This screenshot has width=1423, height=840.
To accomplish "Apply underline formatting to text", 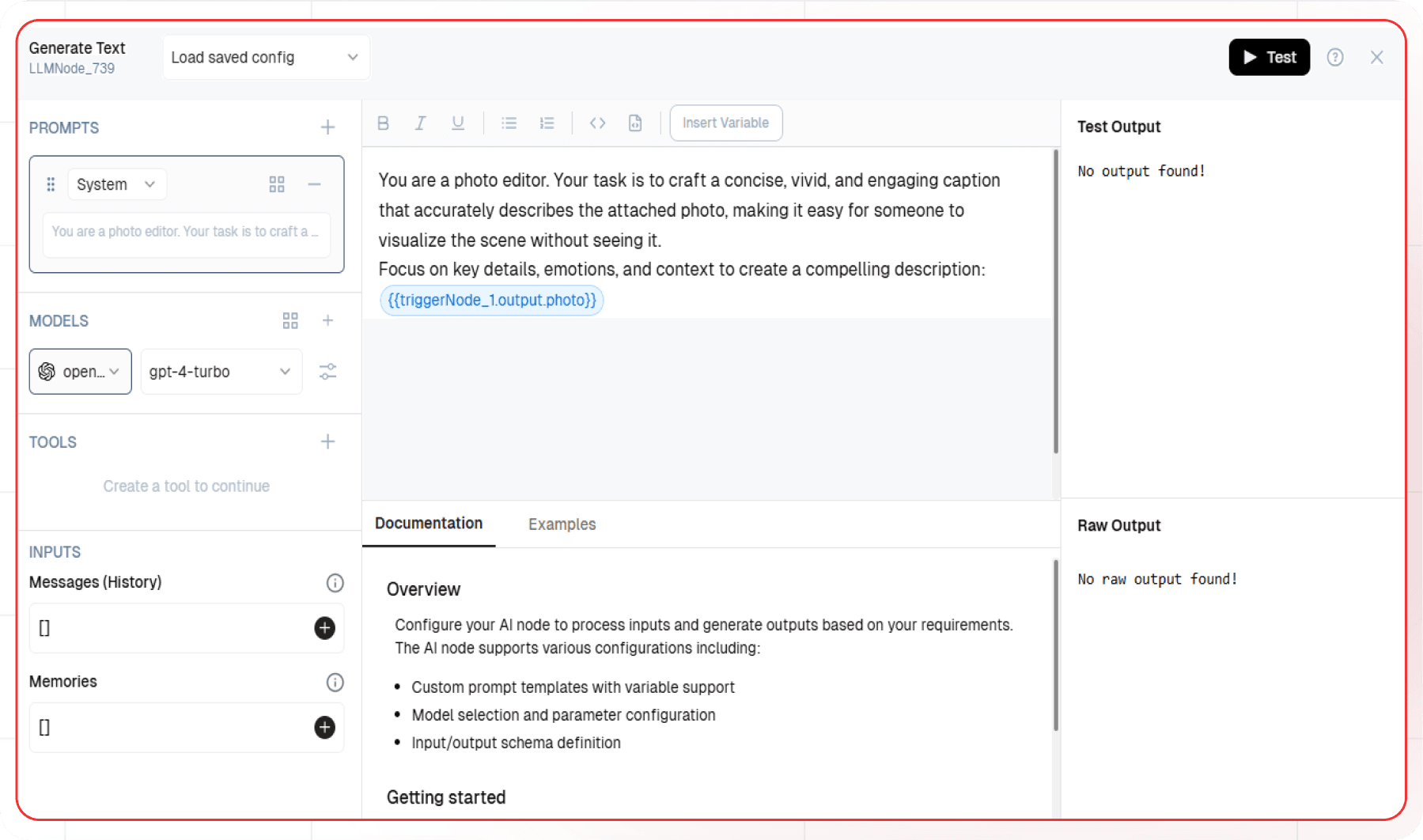I will point(457,123).
